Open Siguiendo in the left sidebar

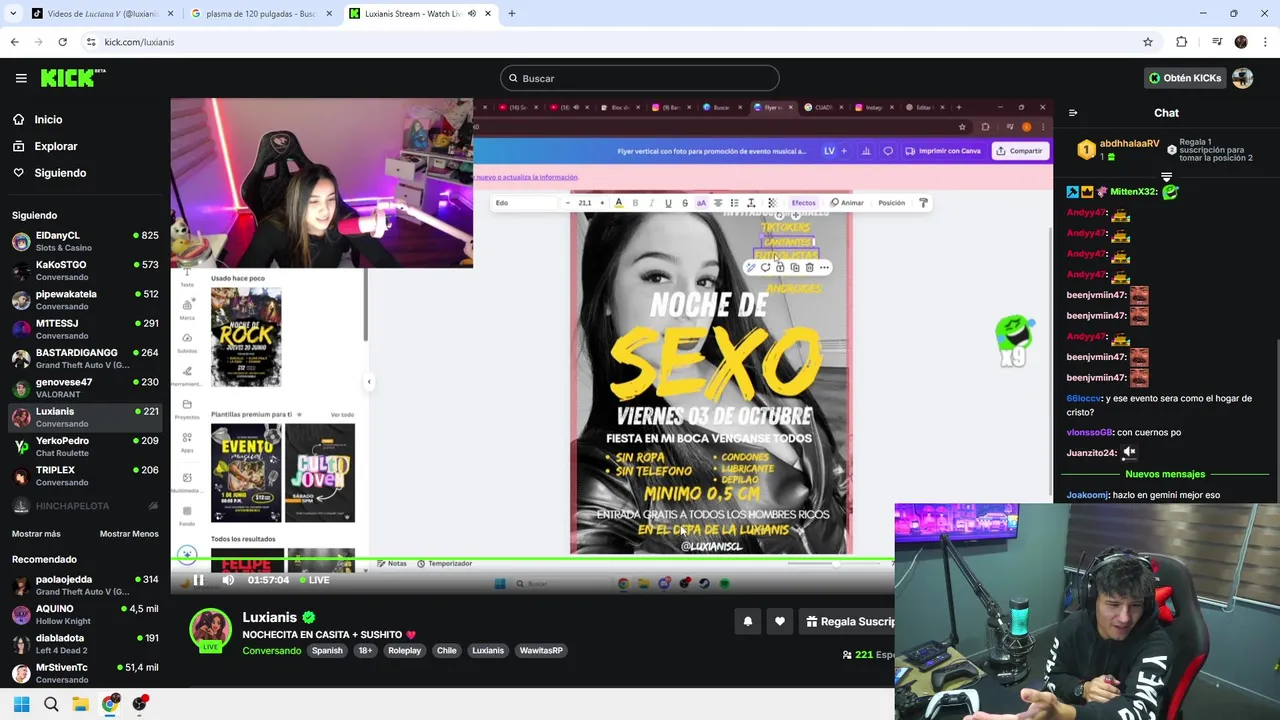click(60, 173)
